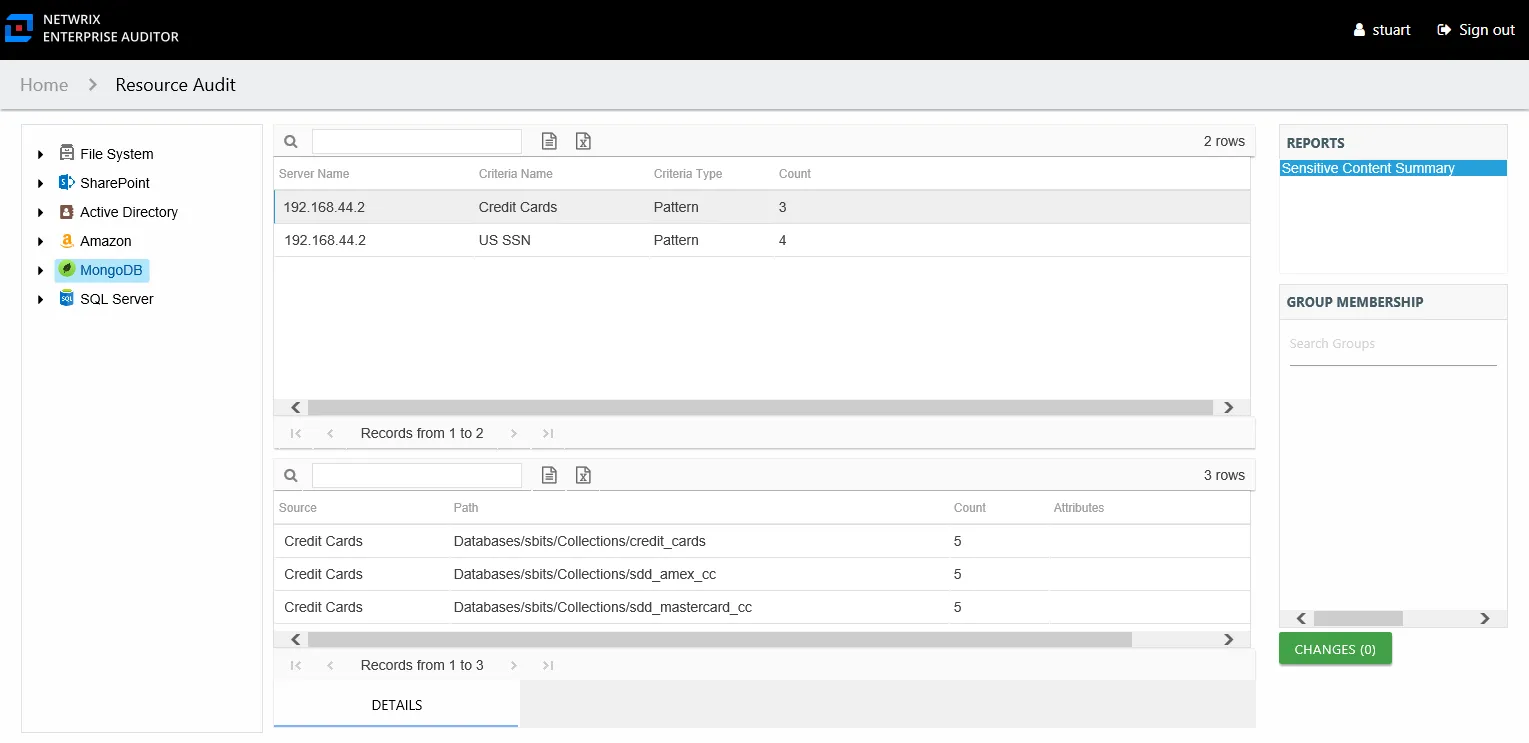The width and height of the screenshot is (1529, 743).
Task: Expand the Active Directory tree node
Action: [41, 212]
